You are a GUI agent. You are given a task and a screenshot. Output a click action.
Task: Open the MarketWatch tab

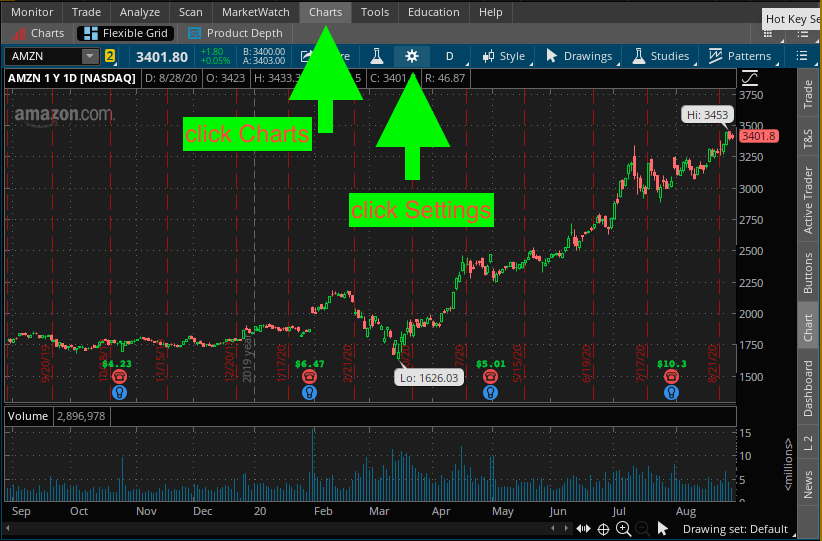click(255, 12)
